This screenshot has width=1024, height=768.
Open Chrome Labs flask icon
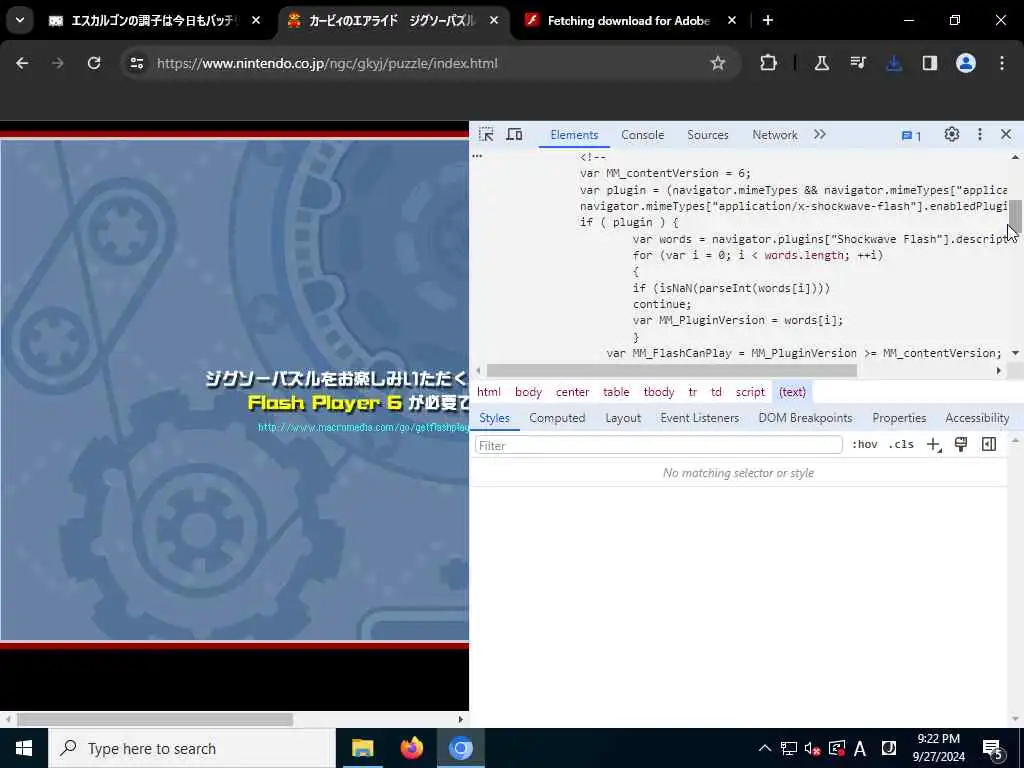[822, 63]
